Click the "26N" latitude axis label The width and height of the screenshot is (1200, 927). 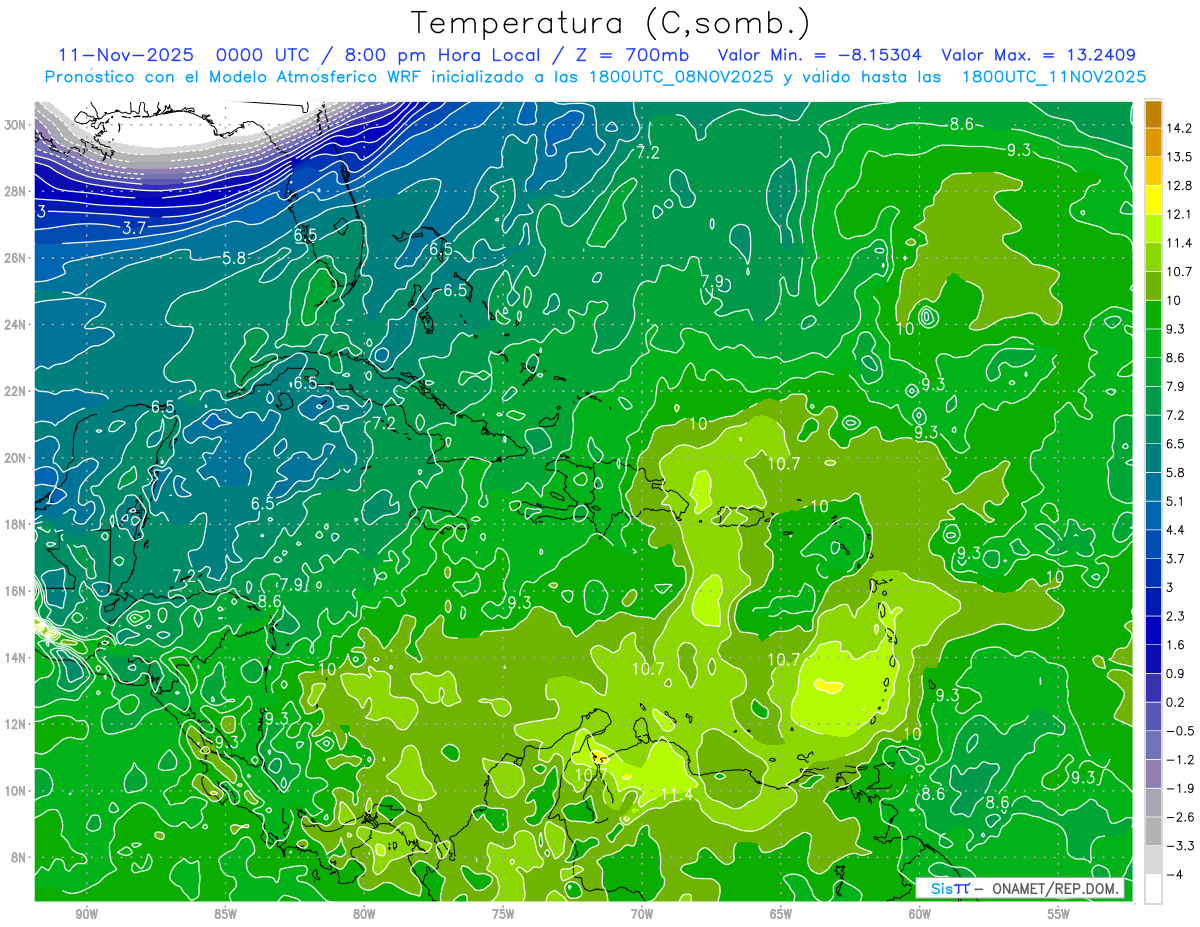(x=16, y=258)
